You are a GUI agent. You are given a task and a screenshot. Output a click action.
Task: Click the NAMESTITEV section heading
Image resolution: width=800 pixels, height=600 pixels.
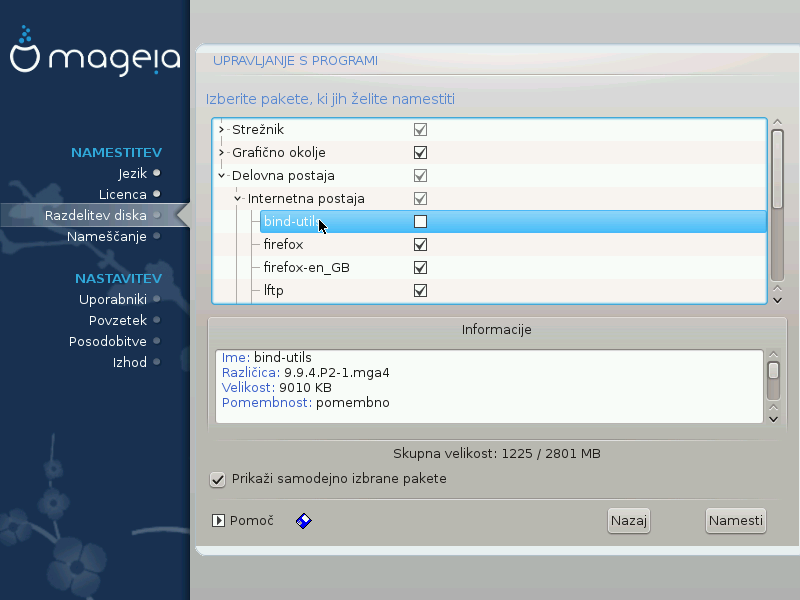116,153
